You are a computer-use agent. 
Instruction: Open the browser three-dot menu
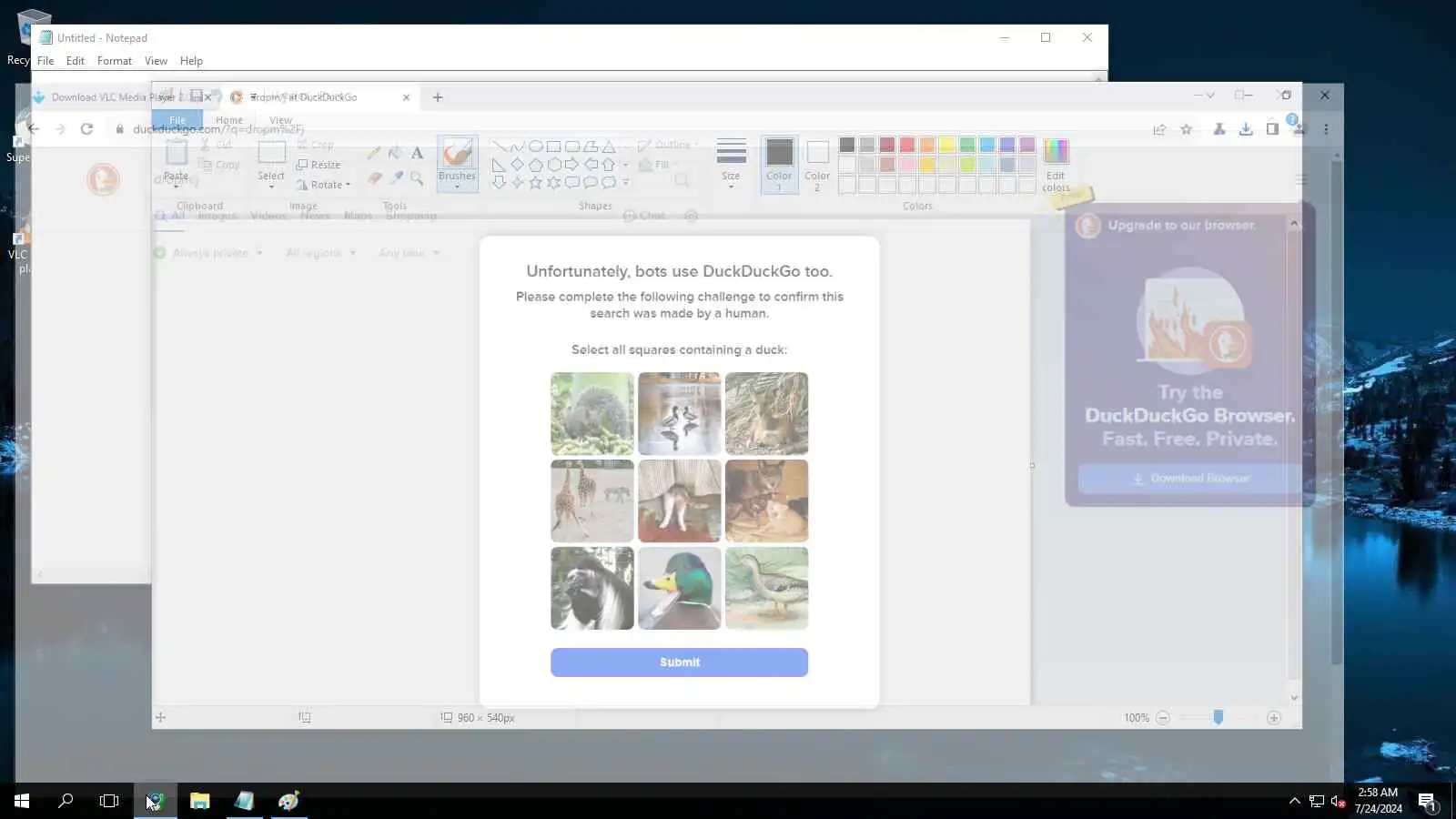pos(1326,129)
